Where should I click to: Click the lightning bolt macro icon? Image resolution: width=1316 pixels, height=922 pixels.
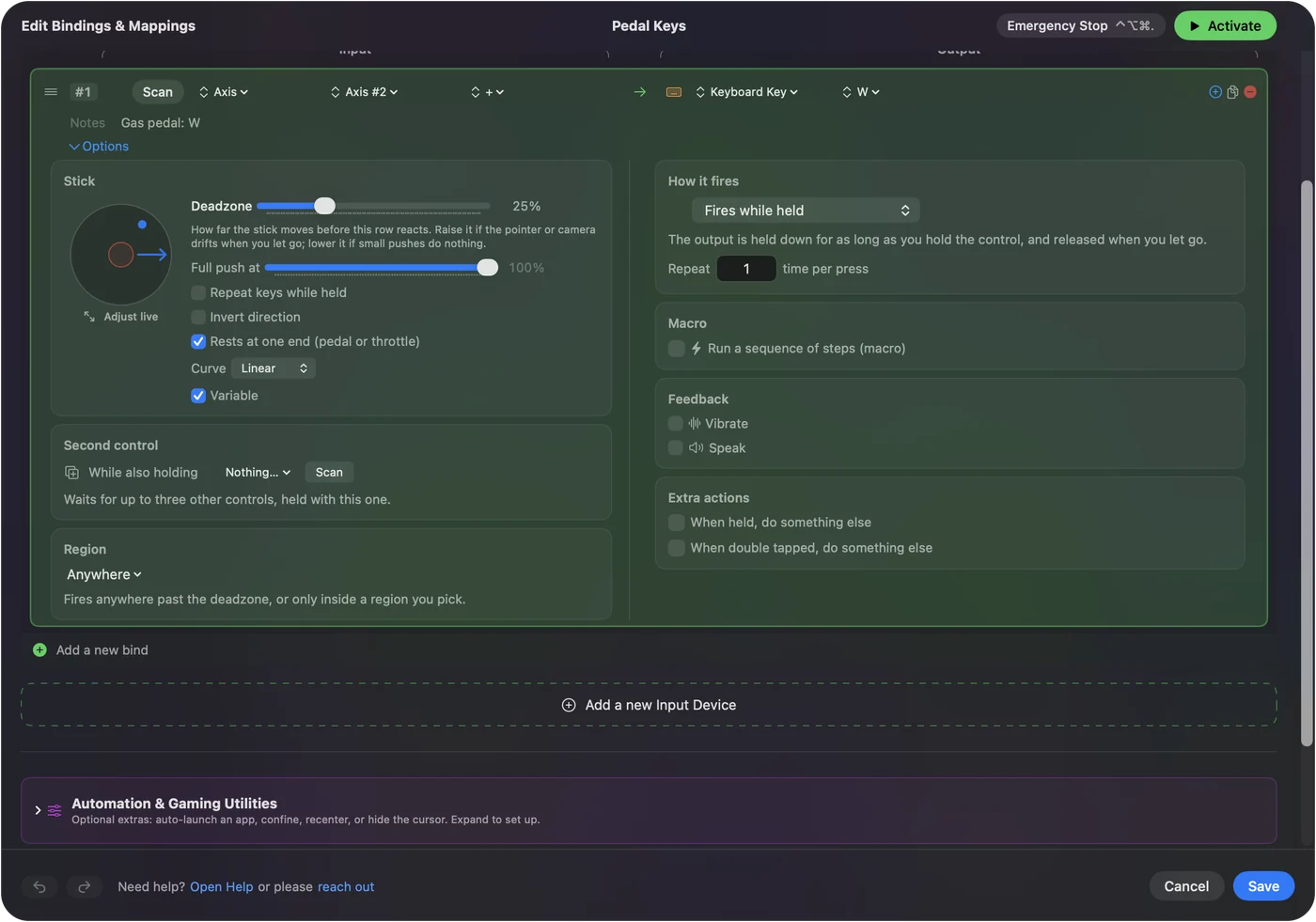click(697, 349)
